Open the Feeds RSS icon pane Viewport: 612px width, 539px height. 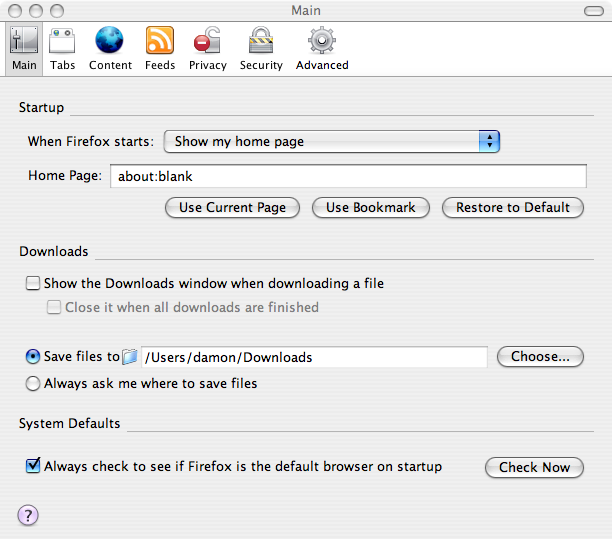point(160,41)
